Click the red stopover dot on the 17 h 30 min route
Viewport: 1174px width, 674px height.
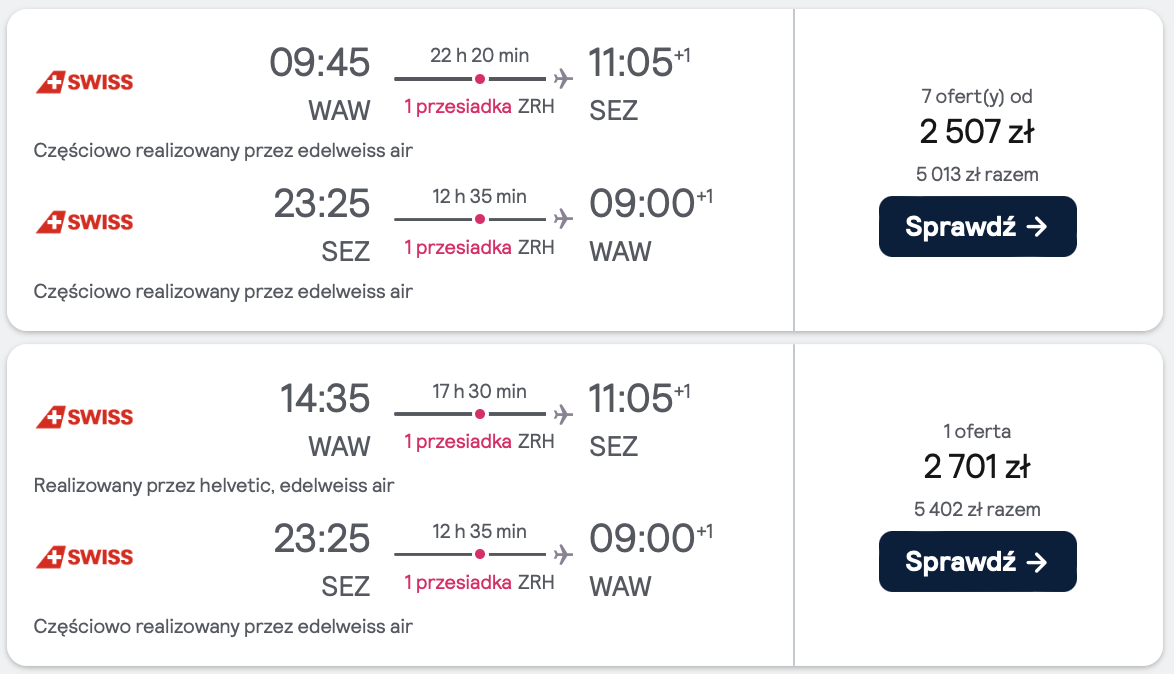coord(480,413)
